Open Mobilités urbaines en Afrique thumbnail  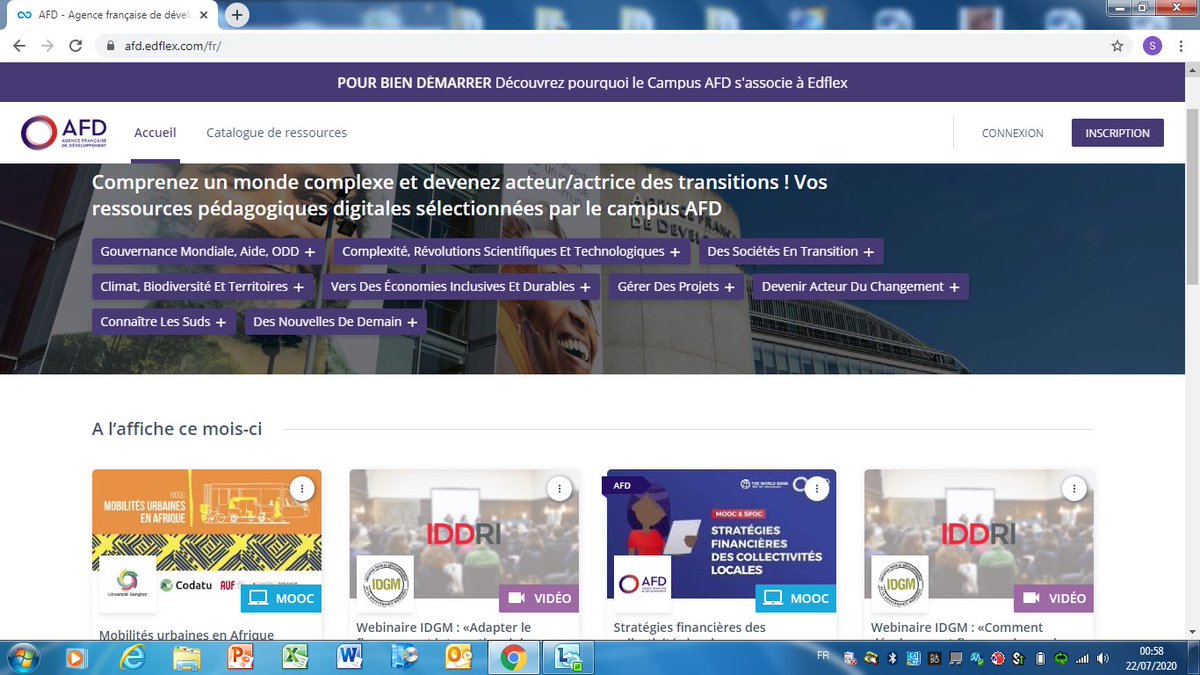pyautogui.click(x=207, y=540)
